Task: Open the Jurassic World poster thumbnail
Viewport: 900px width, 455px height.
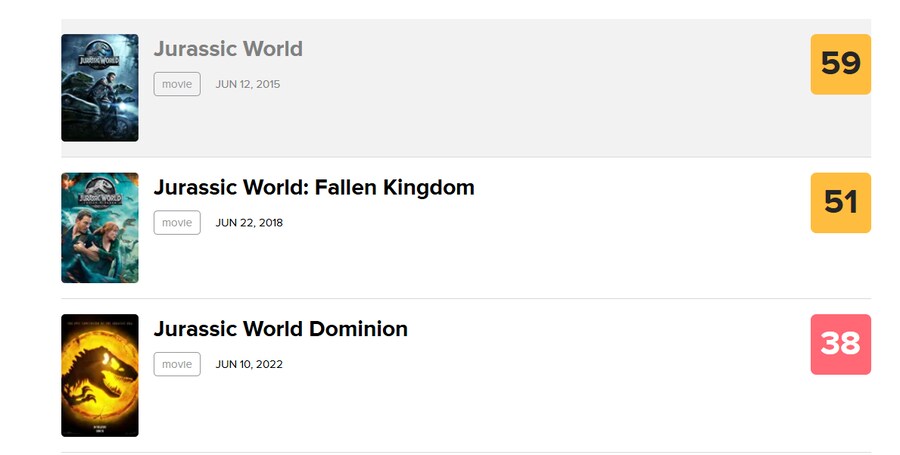Action: coord(100,88)
